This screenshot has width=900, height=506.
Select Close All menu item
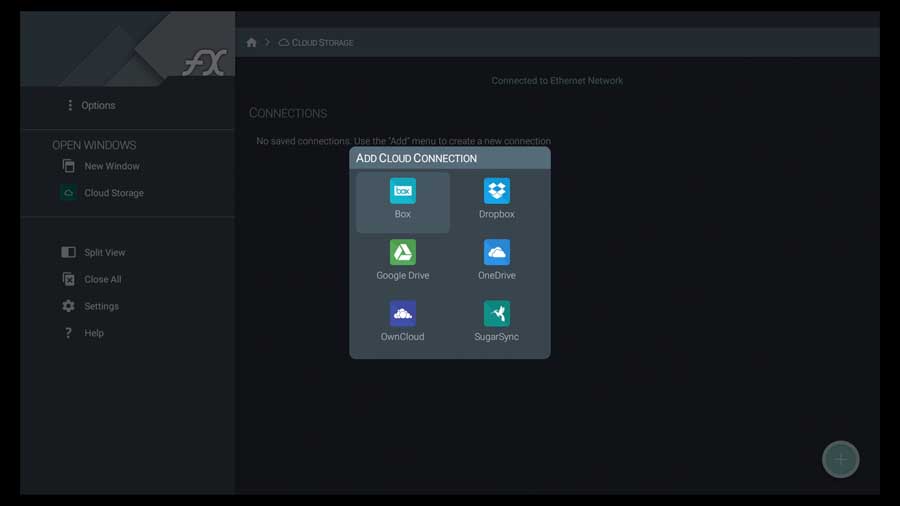pyautogui.click(x=103, y=279)
